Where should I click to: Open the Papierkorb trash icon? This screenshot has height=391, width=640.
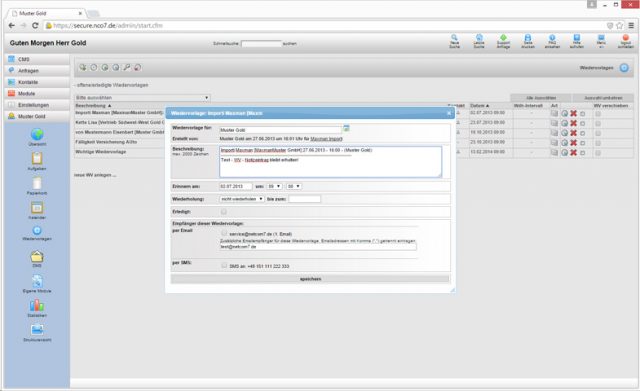37,183
